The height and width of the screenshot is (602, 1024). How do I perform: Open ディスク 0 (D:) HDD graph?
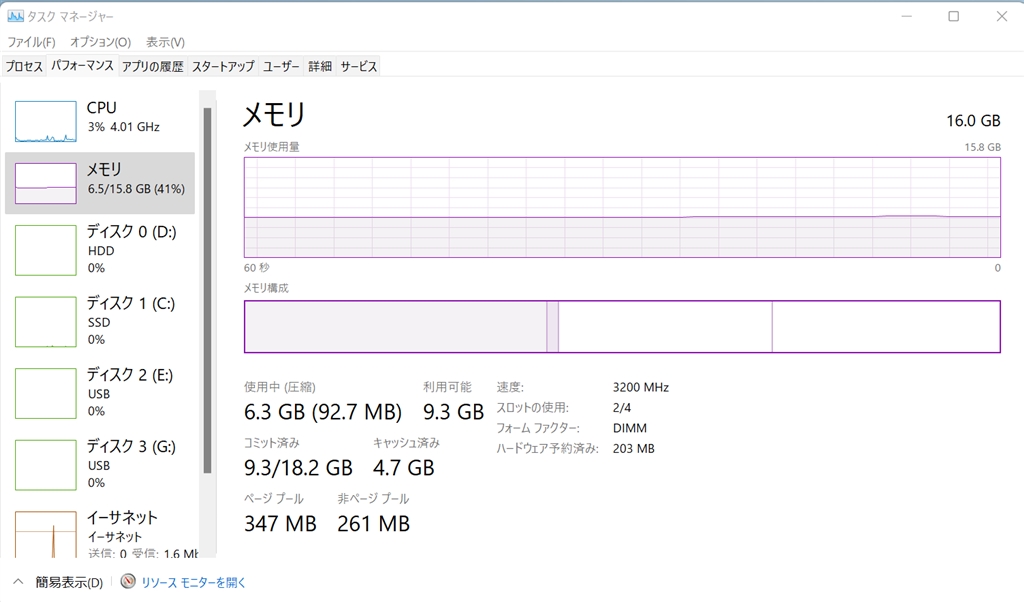pos(45,250)
